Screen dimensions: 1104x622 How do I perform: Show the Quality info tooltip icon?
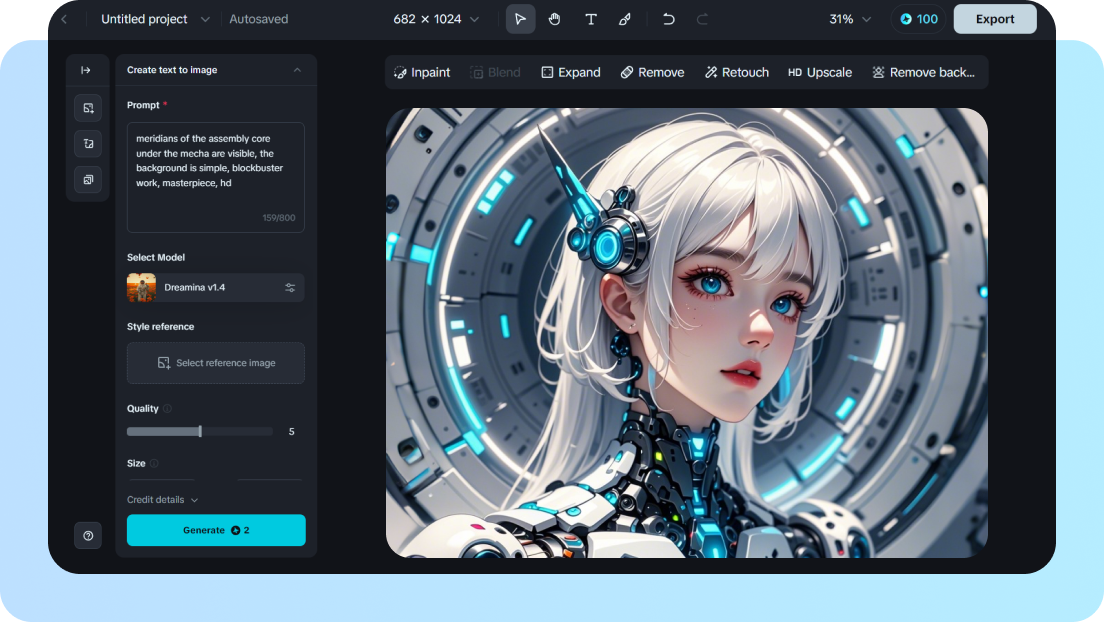(168, 409)
